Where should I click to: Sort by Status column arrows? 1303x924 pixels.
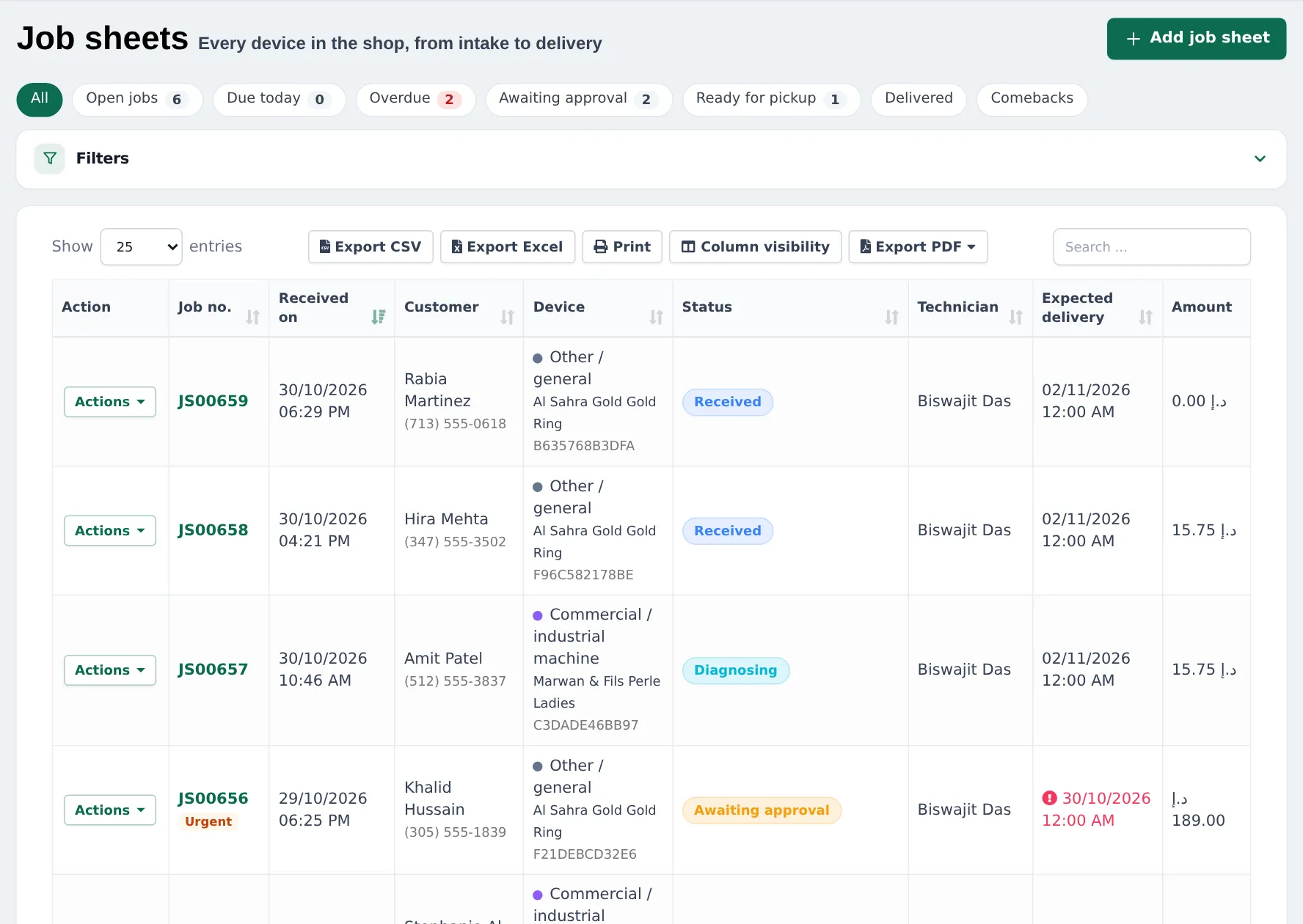[892, 317]
